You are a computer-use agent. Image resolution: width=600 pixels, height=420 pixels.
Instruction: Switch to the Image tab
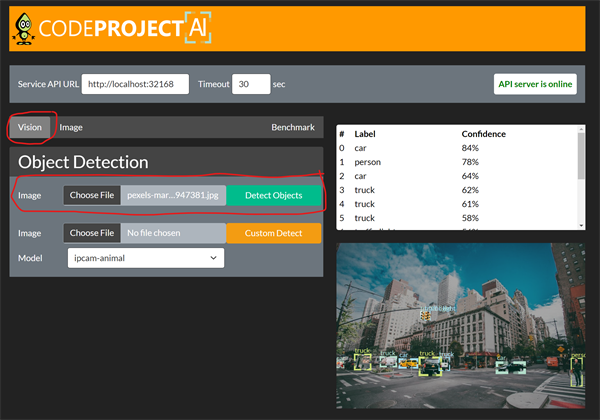[x=71, y=127]
